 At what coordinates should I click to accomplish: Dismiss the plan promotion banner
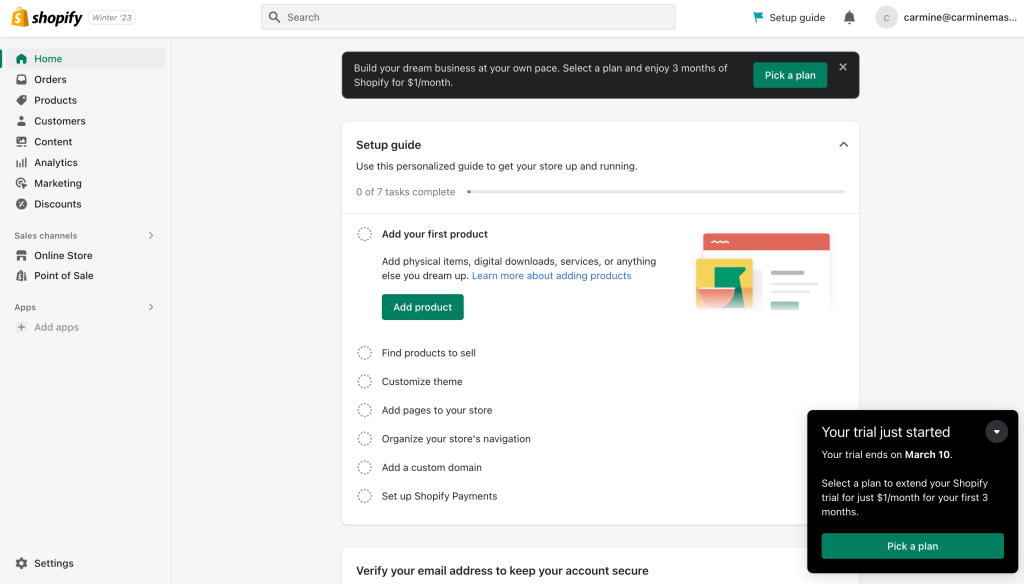[843, 67]
